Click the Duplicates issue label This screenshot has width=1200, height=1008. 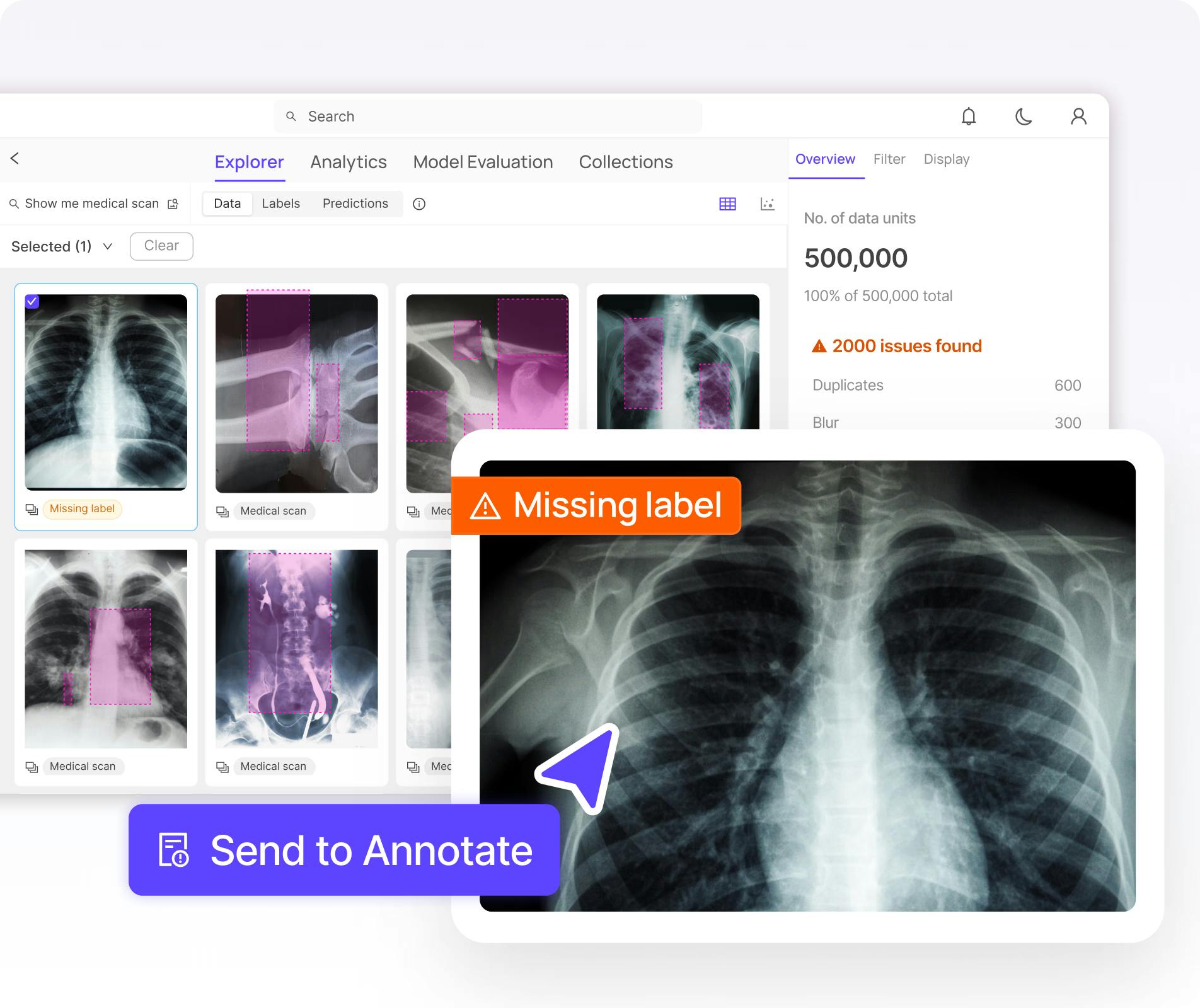coord(848,385)
